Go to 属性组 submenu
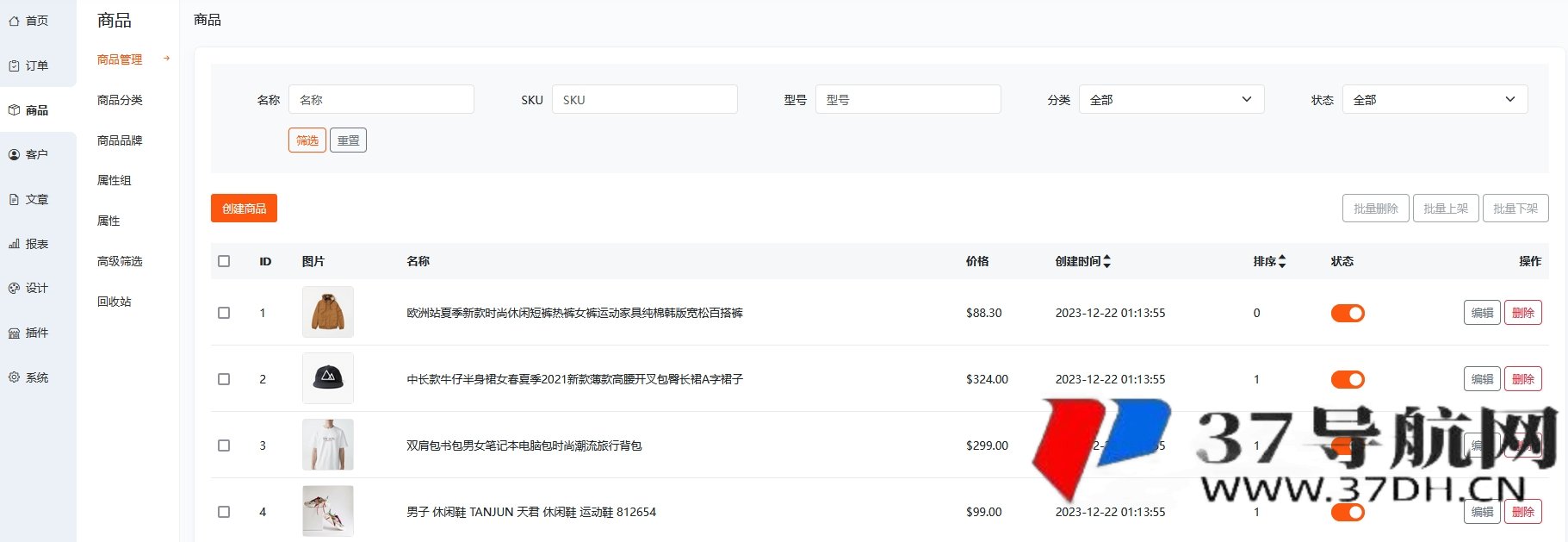This screenshot has height=542, width=1568. click(x=115, y=180)
